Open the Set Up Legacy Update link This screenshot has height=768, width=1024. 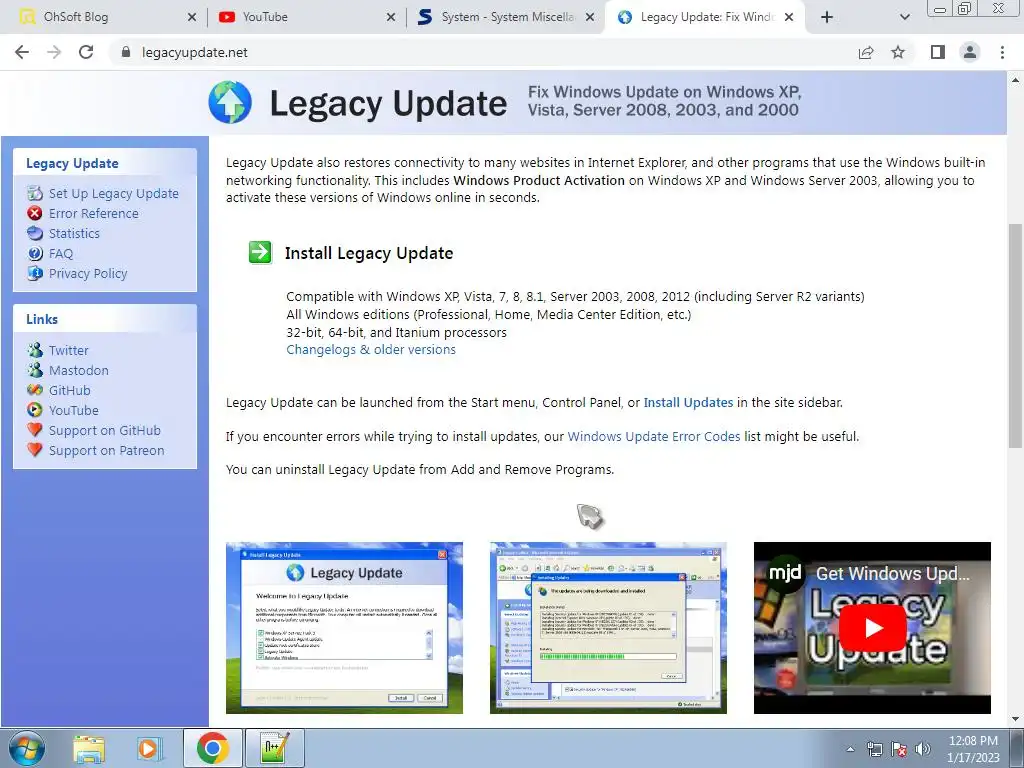114,193
